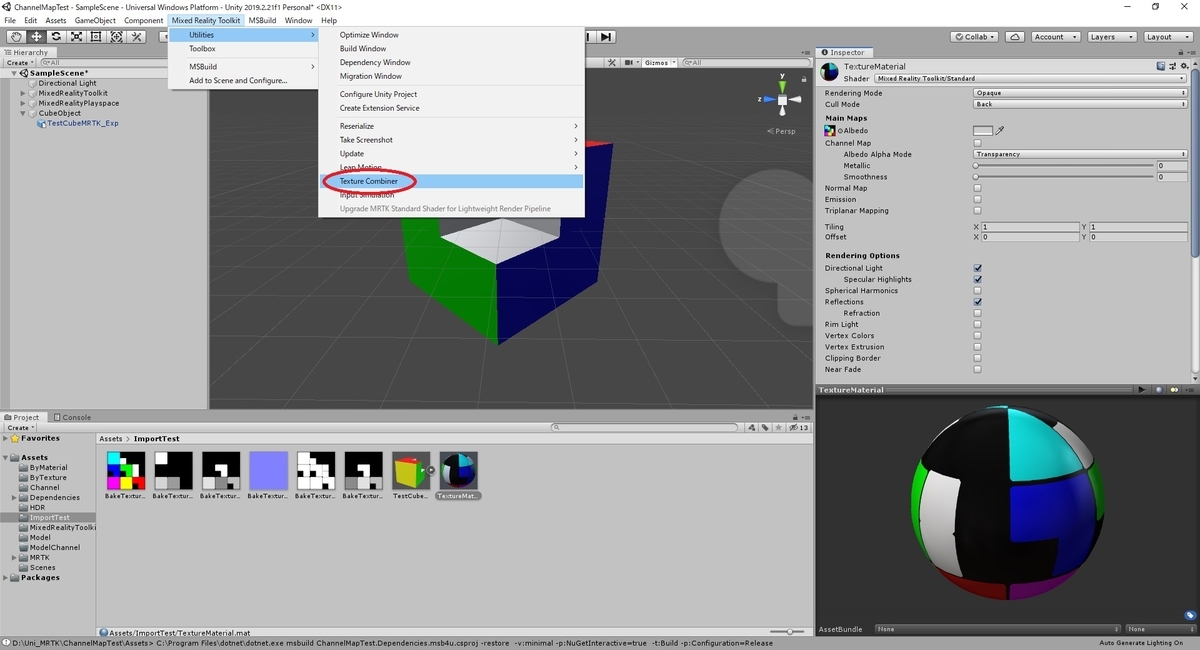Click Search by Label icon in Project
Screen dimensions: 1200x650
point(765,427)
